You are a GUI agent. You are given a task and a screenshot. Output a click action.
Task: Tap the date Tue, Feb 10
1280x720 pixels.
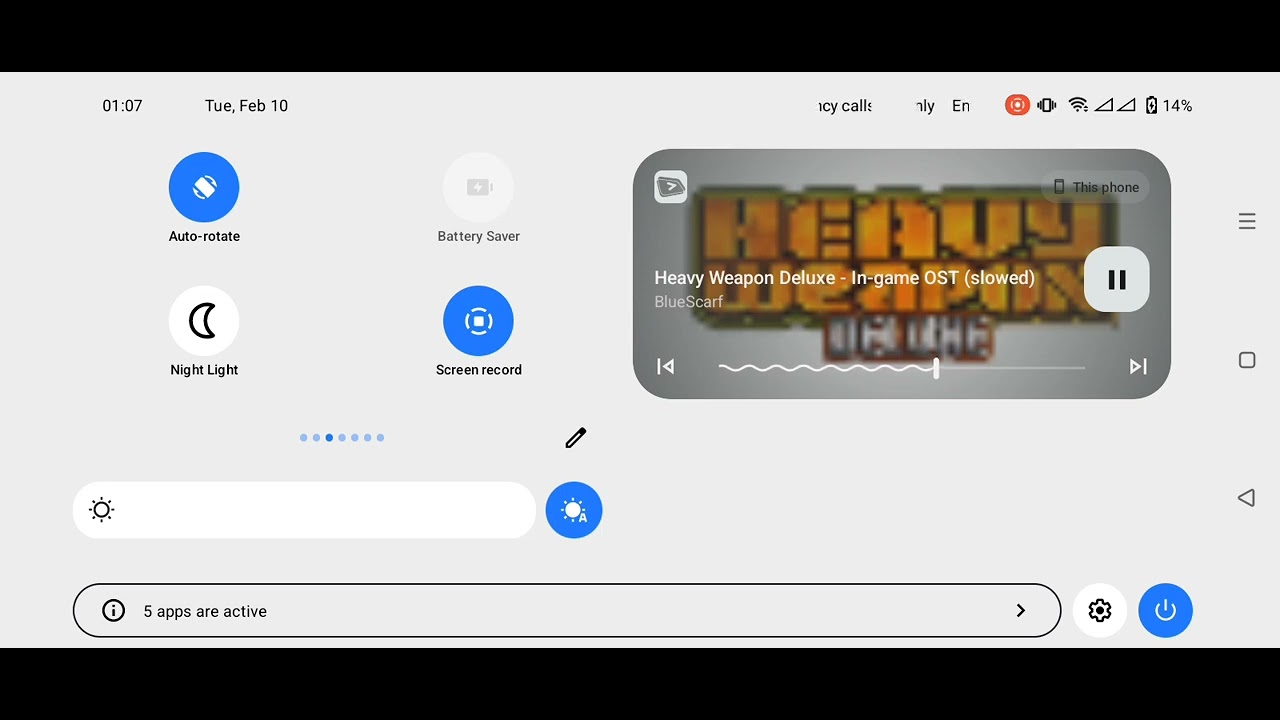pyautogui.click(x=246, y=106)
